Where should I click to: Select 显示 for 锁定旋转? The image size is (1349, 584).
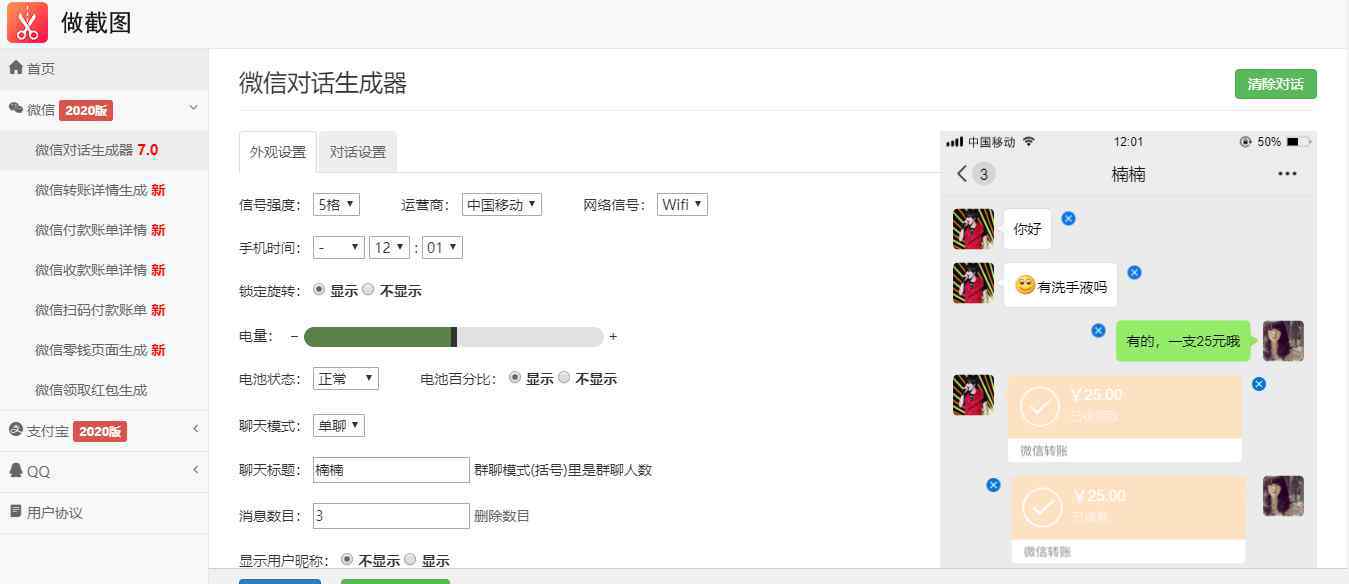pyautogui.click(x=319, y=289)
